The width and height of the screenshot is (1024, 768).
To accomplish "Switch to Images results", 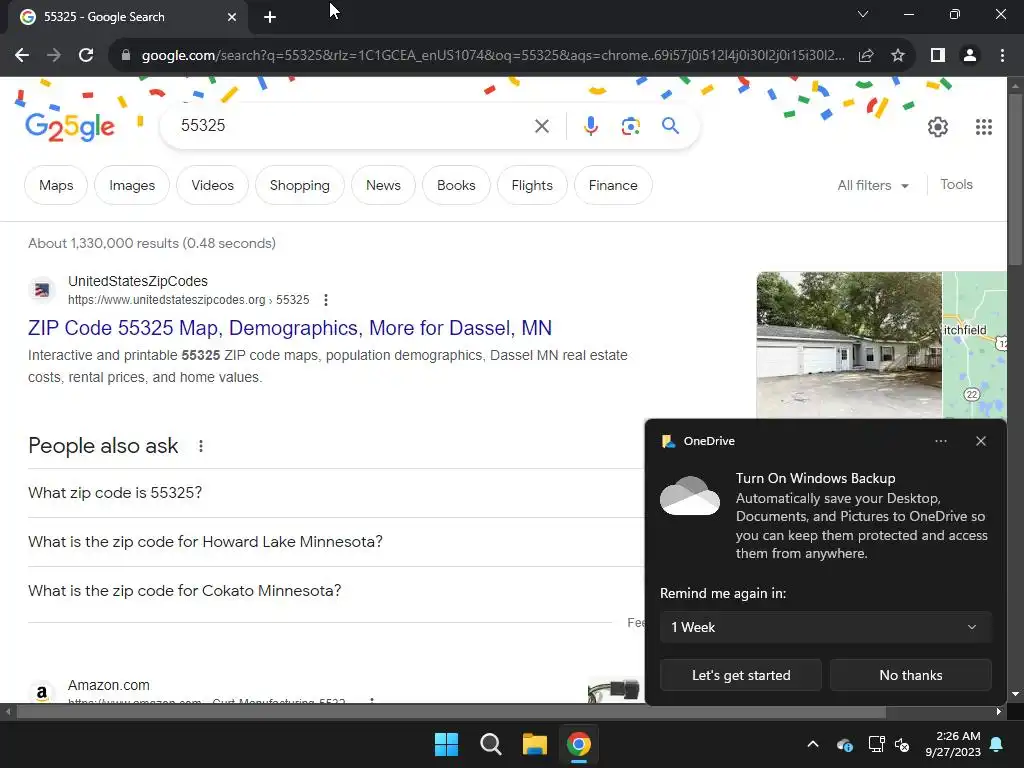I will (132, 185).
